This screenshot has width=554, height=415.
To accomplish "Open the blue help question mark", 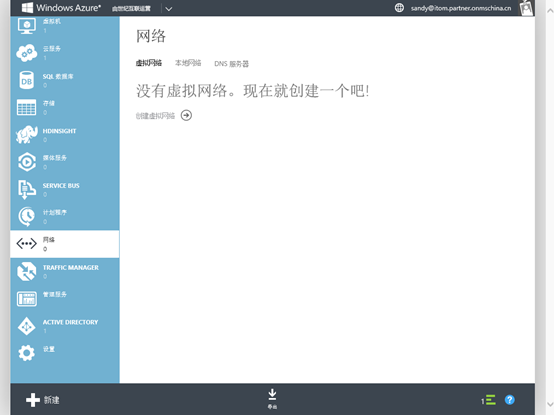I will tap(509, 400).
